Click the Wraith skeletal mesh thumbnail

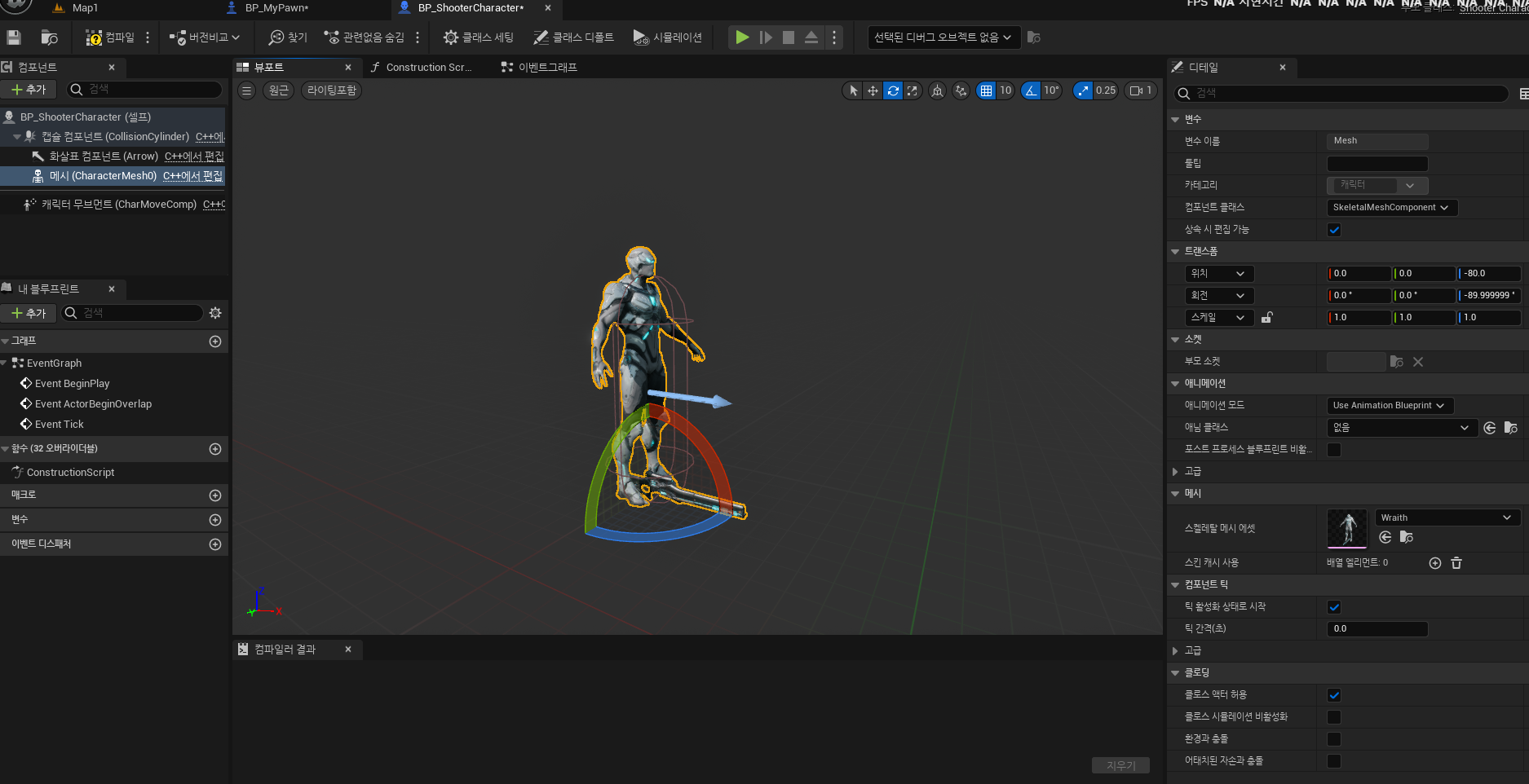(x=1347, y=529)
